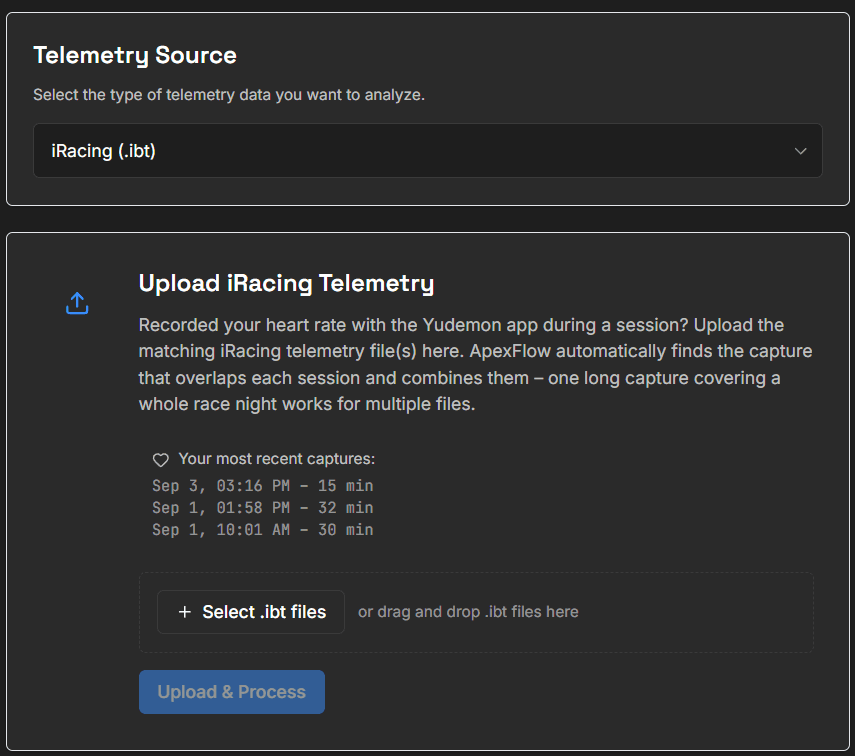
Task: Open the iRacing (.ibt) telemetry source dropdown
Action: tap(428, 151)
